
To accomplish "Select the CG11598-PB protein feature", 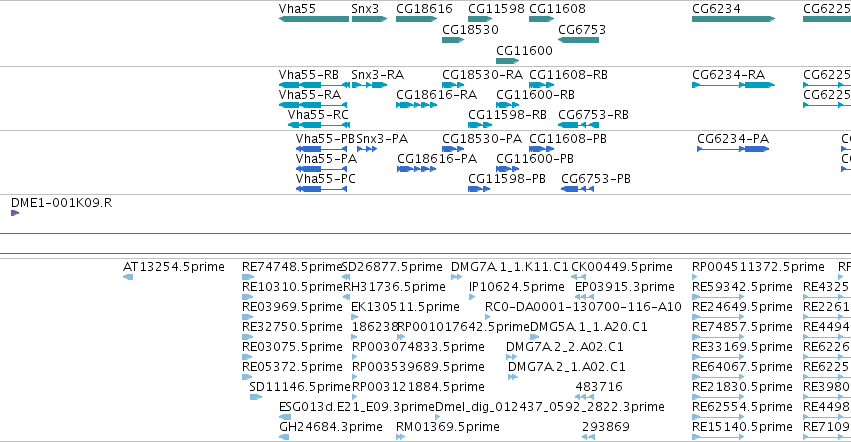I will pyautogui.click(x=479, y=189).
